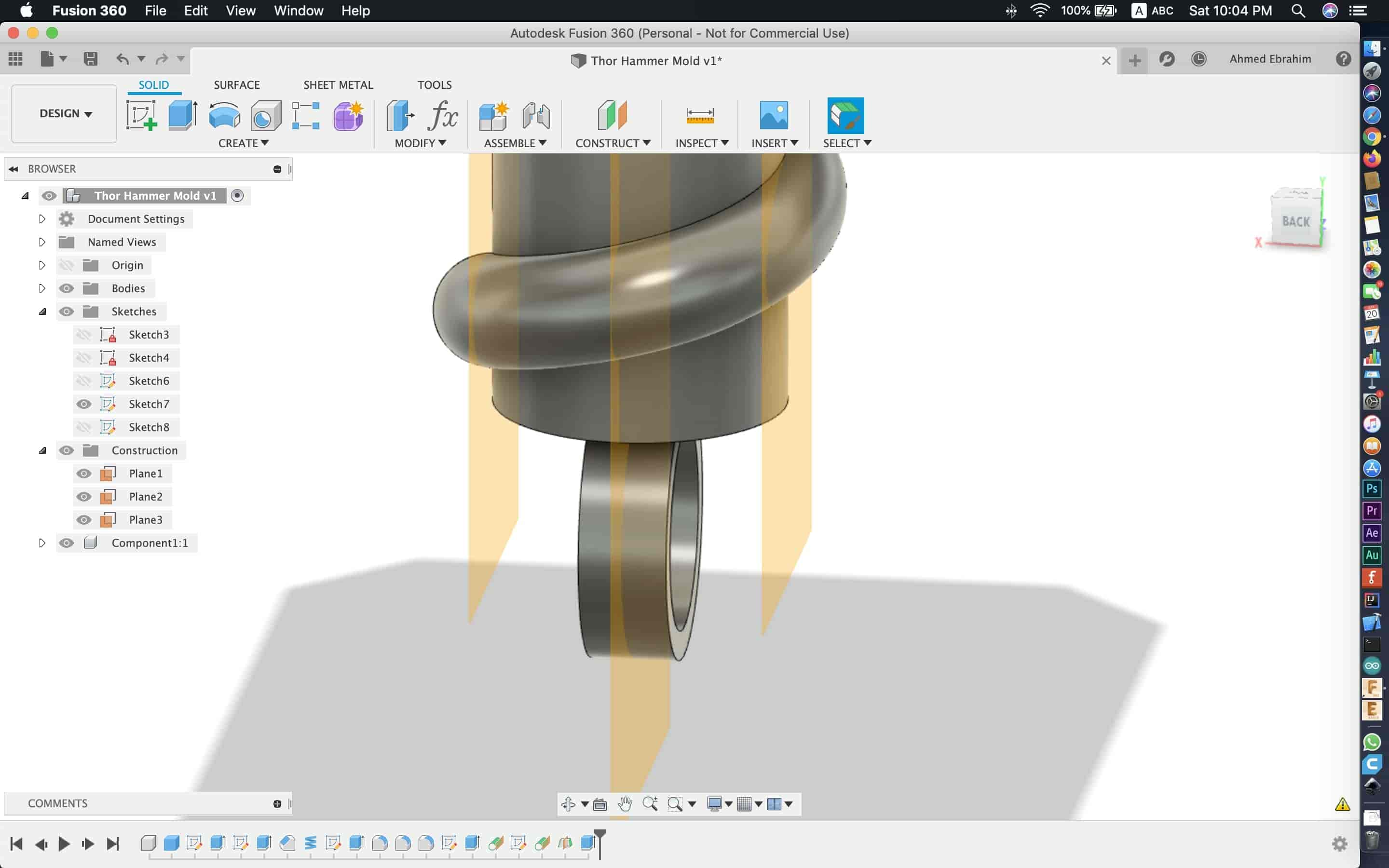Viewport: 1389px width, 868px height.
Task: Click the timeline end-of-history marker
Action: (x=599, y=843)
